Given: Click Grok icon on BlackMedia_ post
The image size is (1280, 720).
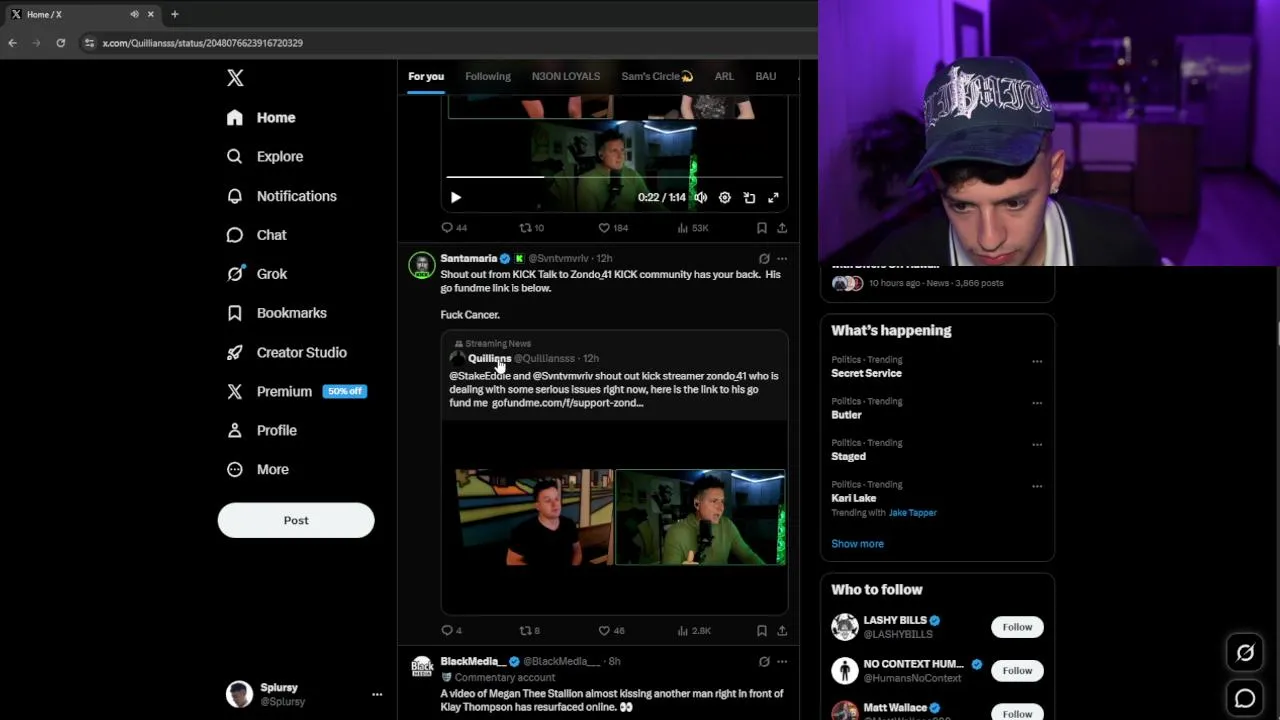Looking at the screenshot, I should click(x=764, y=661).
